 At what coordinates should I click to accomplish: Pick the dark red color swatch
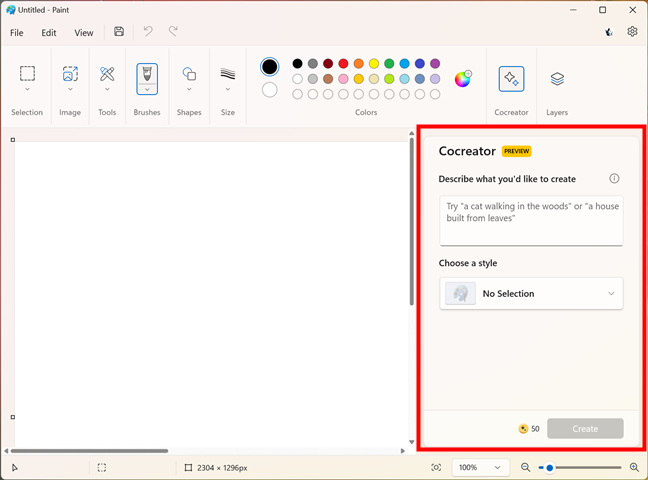click(x=328, y=64)
